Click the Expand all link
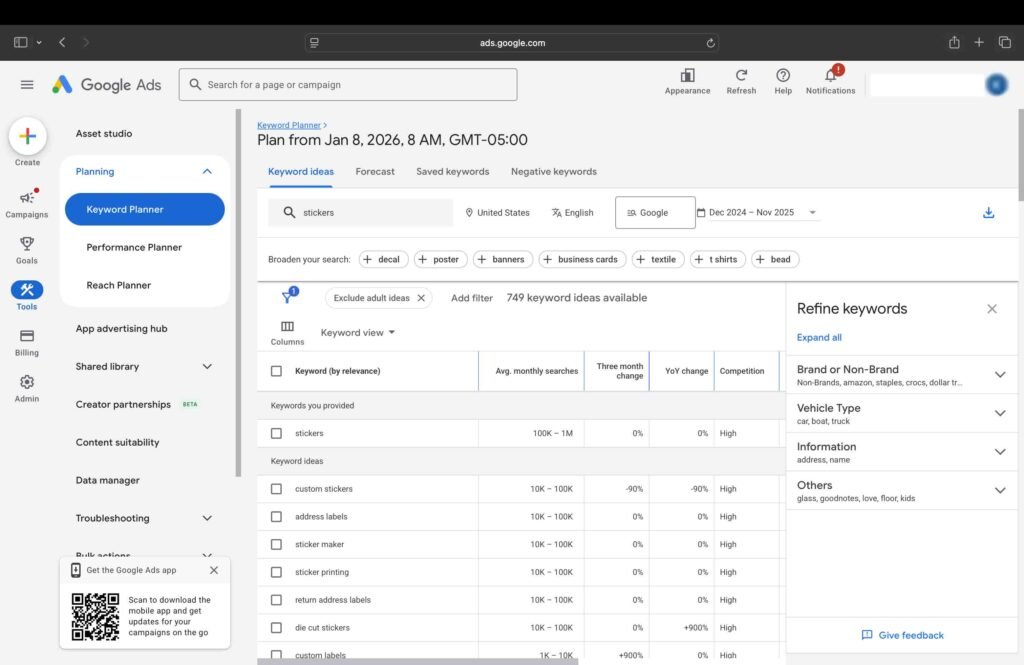Screen dimensions: 1024x665 pos(819,338)
